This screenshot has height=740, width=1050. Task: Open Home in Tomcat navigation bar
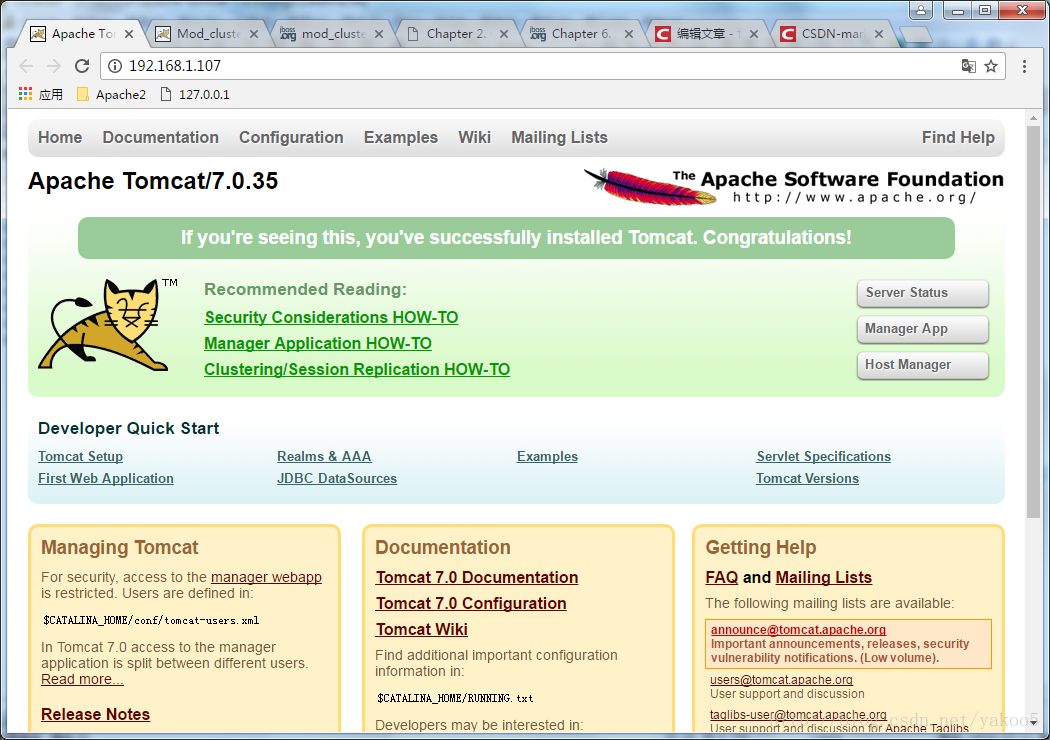click(60, 137)
